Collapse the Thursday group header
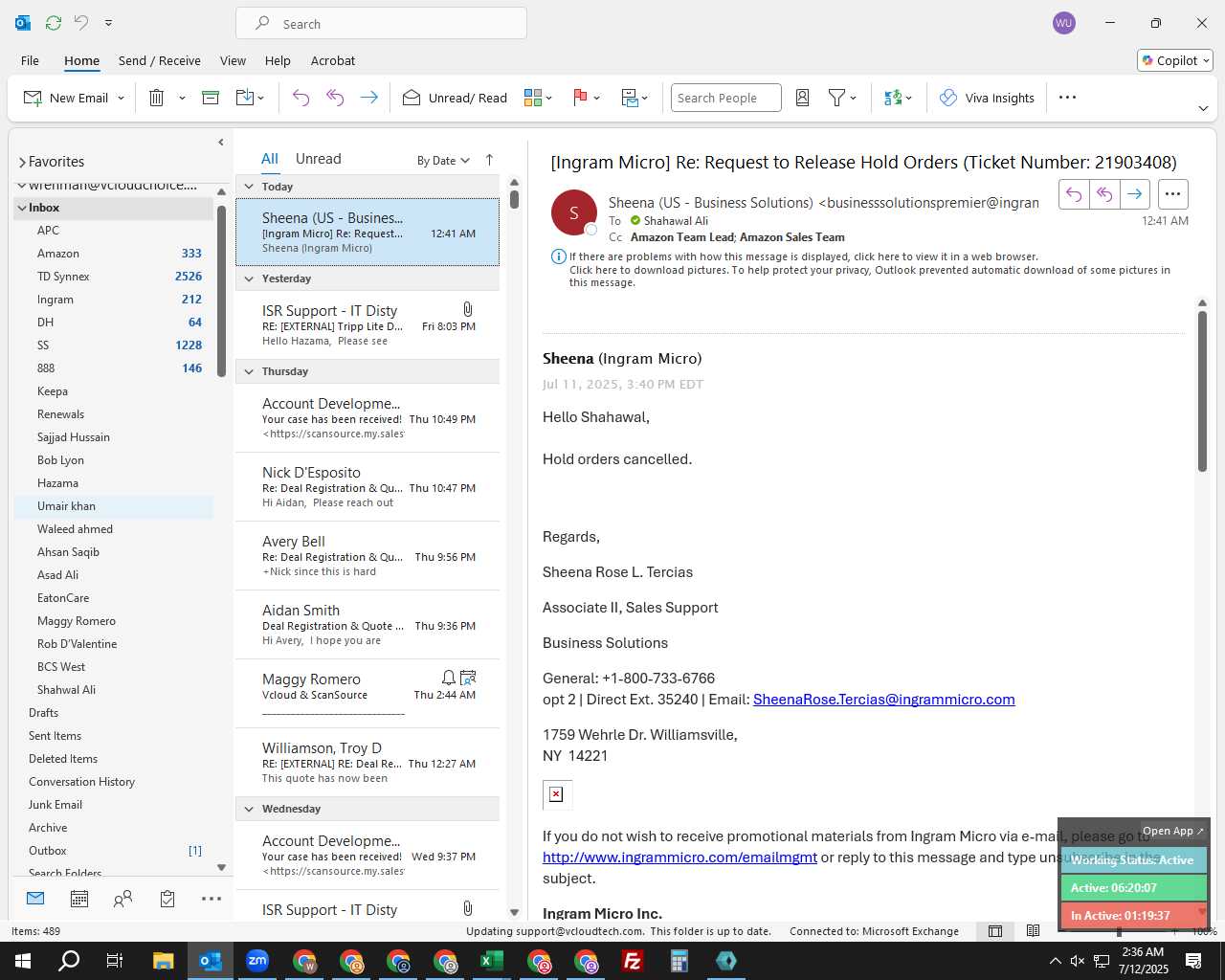This screenshot has height=980, width=1225. [x=249, y=371]
